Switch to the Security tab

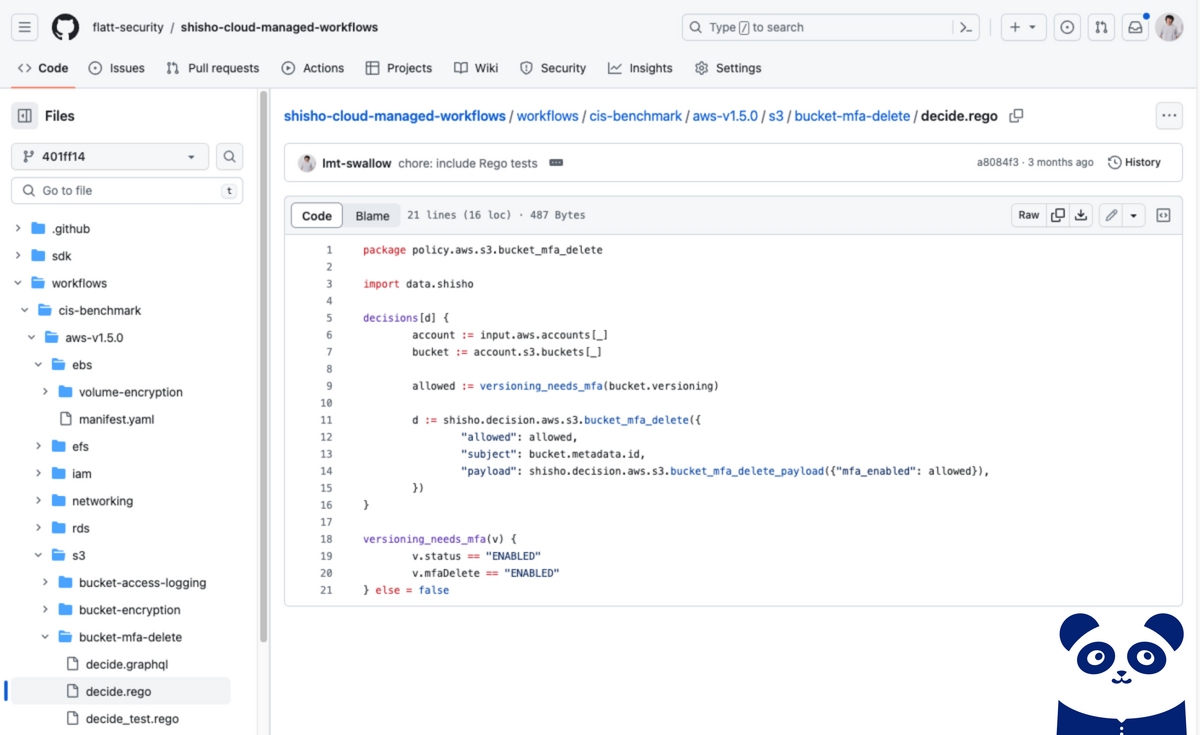pos(553,68)
